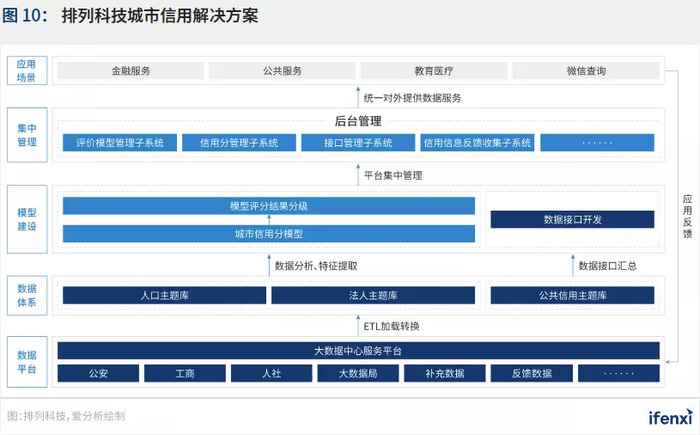The height and width of the screenshot is (435, 700).
Task: Select the 公共服务 box
Action: (x=282, y=71)
